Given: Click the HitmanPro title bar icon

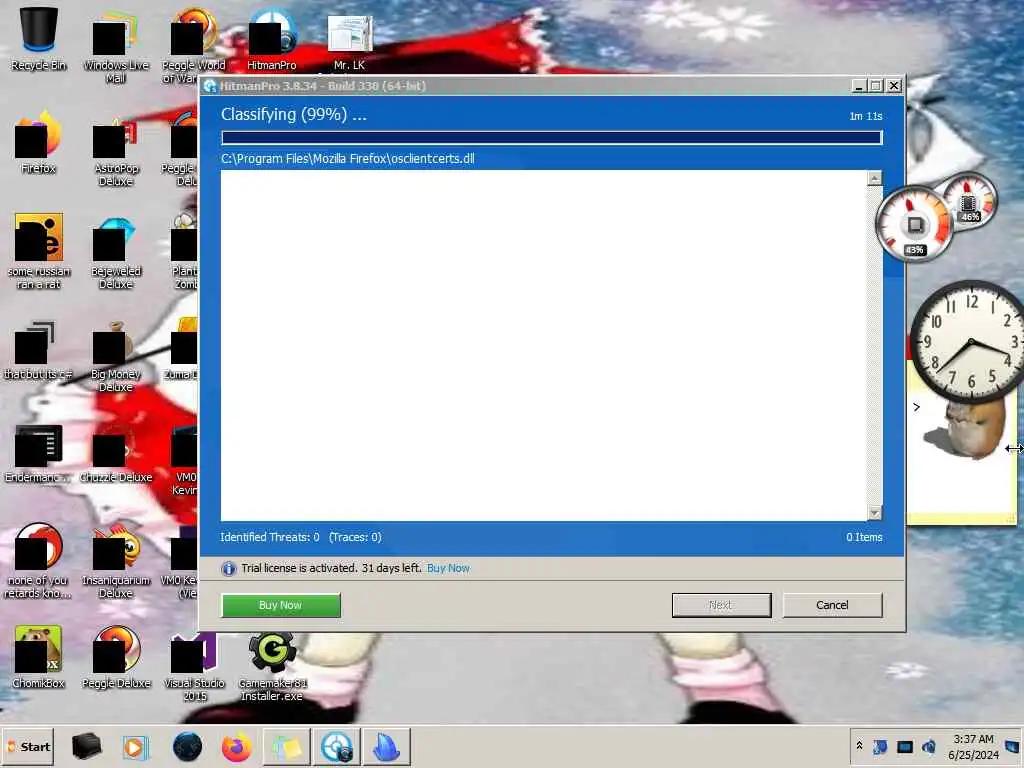Looking at the screenshot, I should (210, 86).
